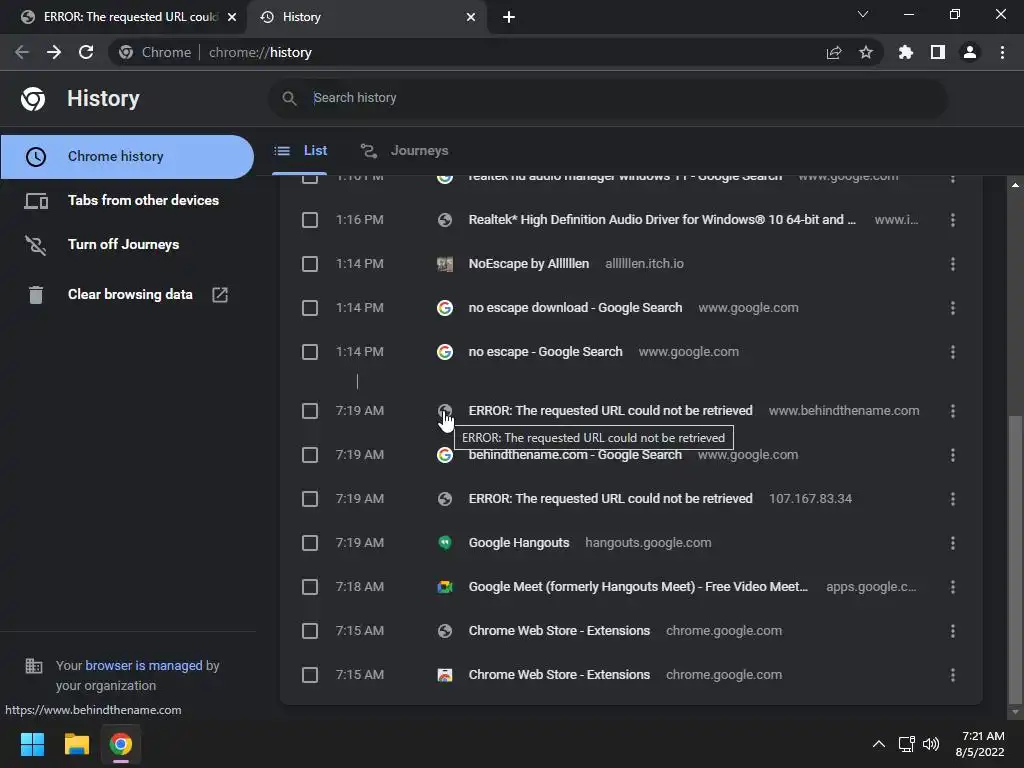Viewport: 1024px width, 768px height.
Task: Switch to the ERROR requested URL browser tab
Action: click(x=124, y=17)
